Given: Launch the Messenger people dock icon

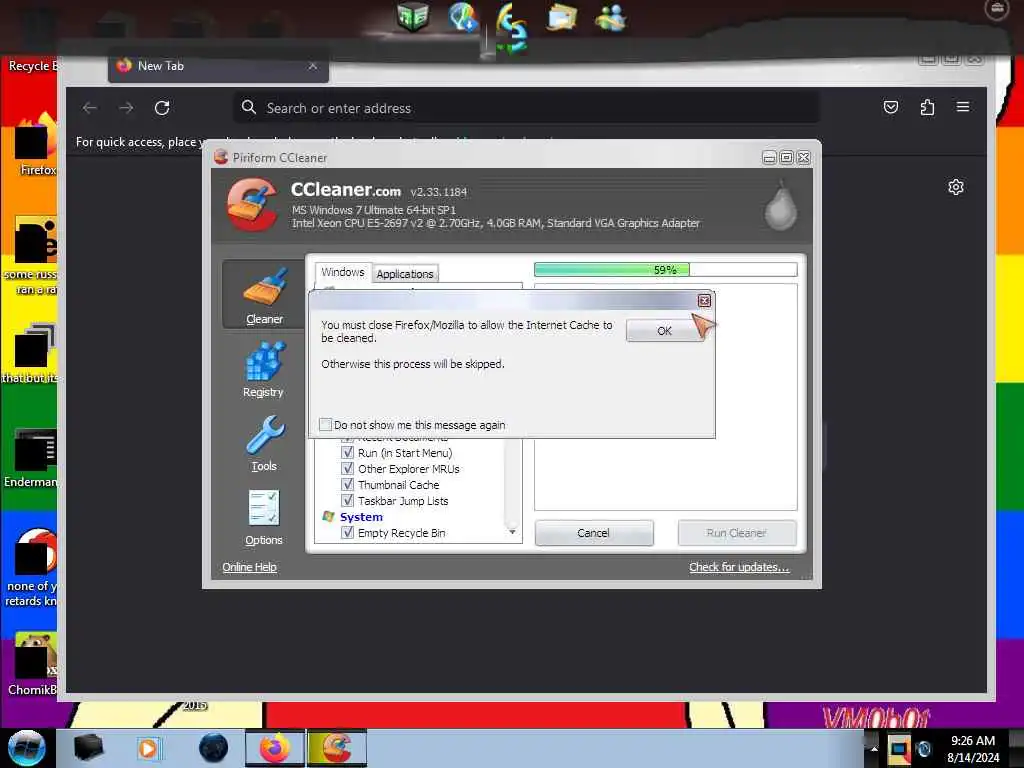Looking at the screenshot, I should 611,17.
